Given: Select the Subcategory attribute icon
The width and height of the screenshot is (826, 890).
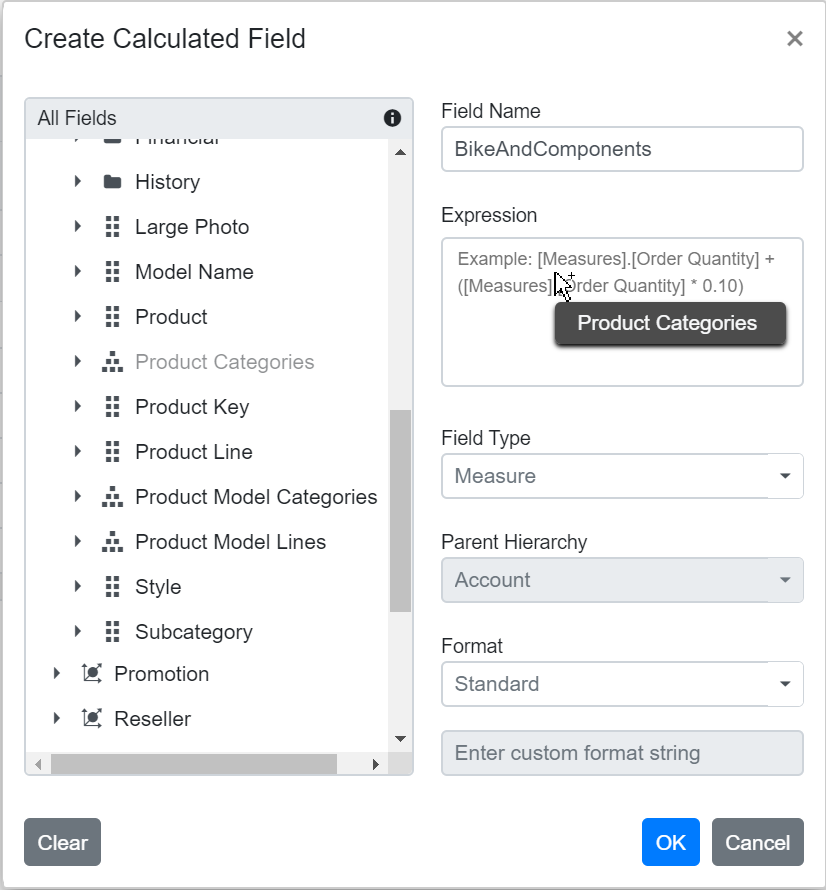Looking at the screenshot, I should [112, 632].
